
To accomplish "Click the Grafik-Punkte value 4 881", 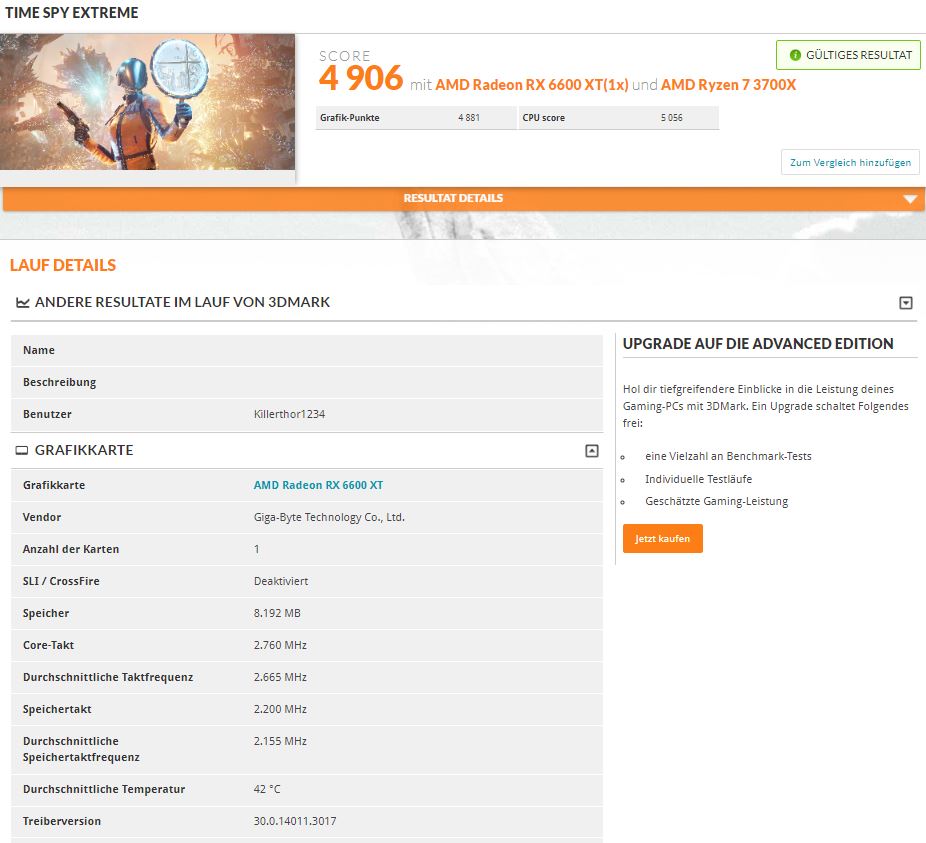I will (x=469, y=118).
